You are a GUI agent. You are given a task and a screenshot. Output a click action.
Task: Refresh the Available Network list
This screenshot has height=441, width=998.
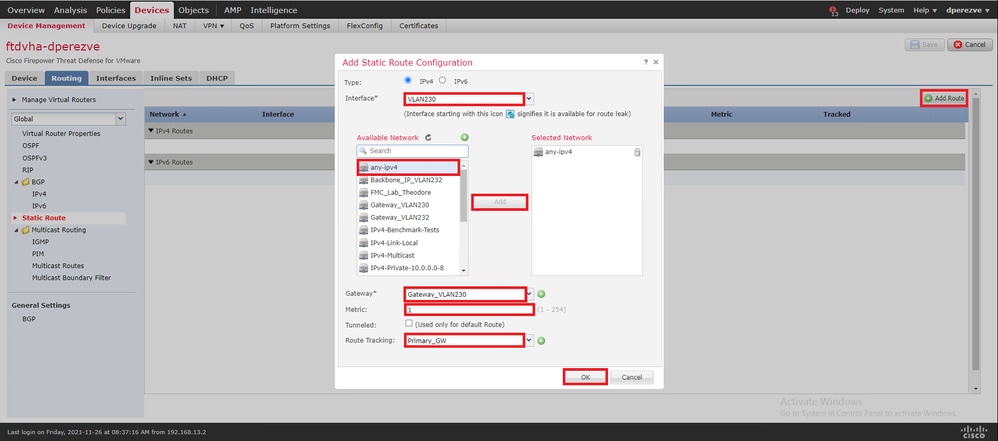pos(428,137)
